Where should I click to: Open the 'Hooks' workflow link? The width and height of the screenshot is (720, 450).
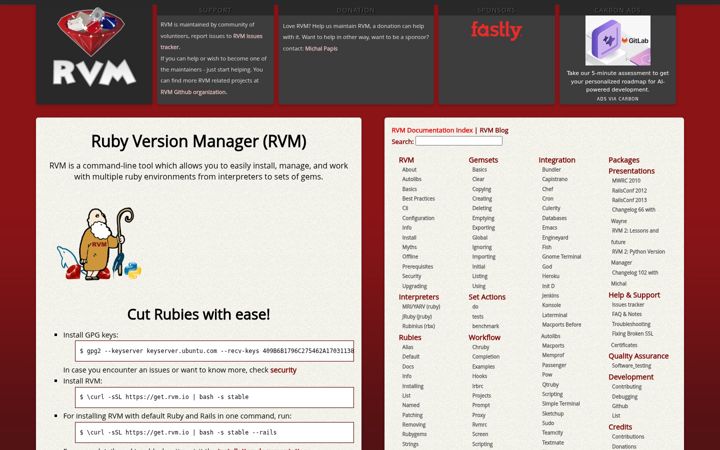[x=479, y=376]
